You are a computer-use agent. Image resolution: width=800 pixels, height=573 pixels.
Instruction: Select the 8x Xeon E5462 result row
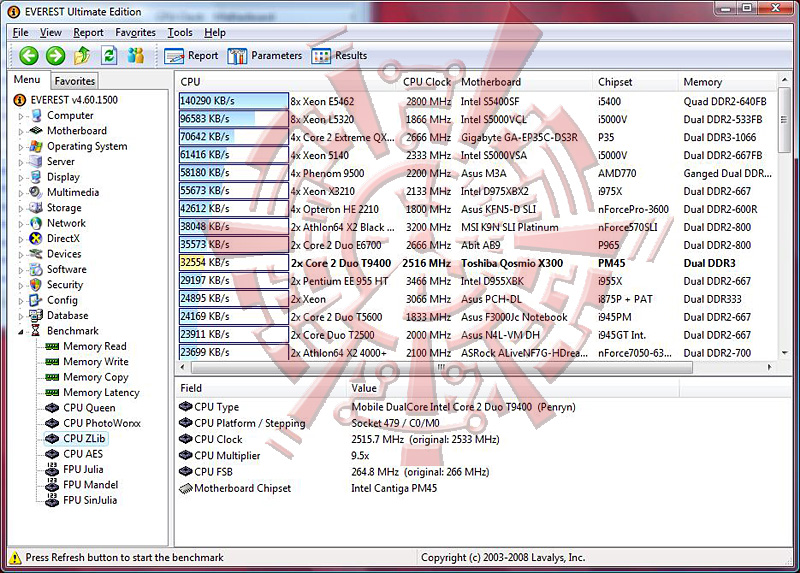[477, 101]
